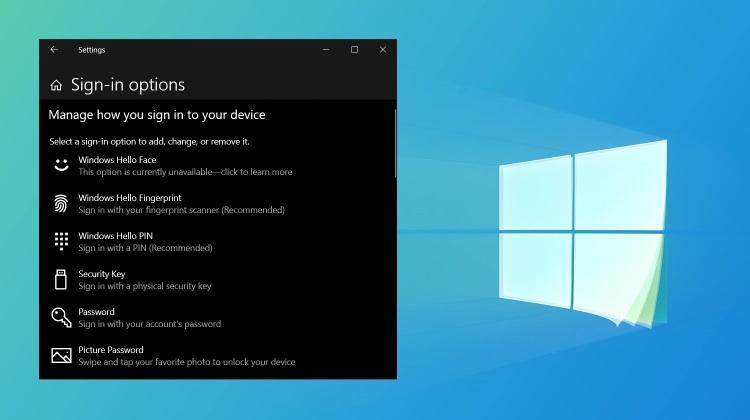
Task: Click the 'Sign-in options' page heading
Action: [128, 85]
